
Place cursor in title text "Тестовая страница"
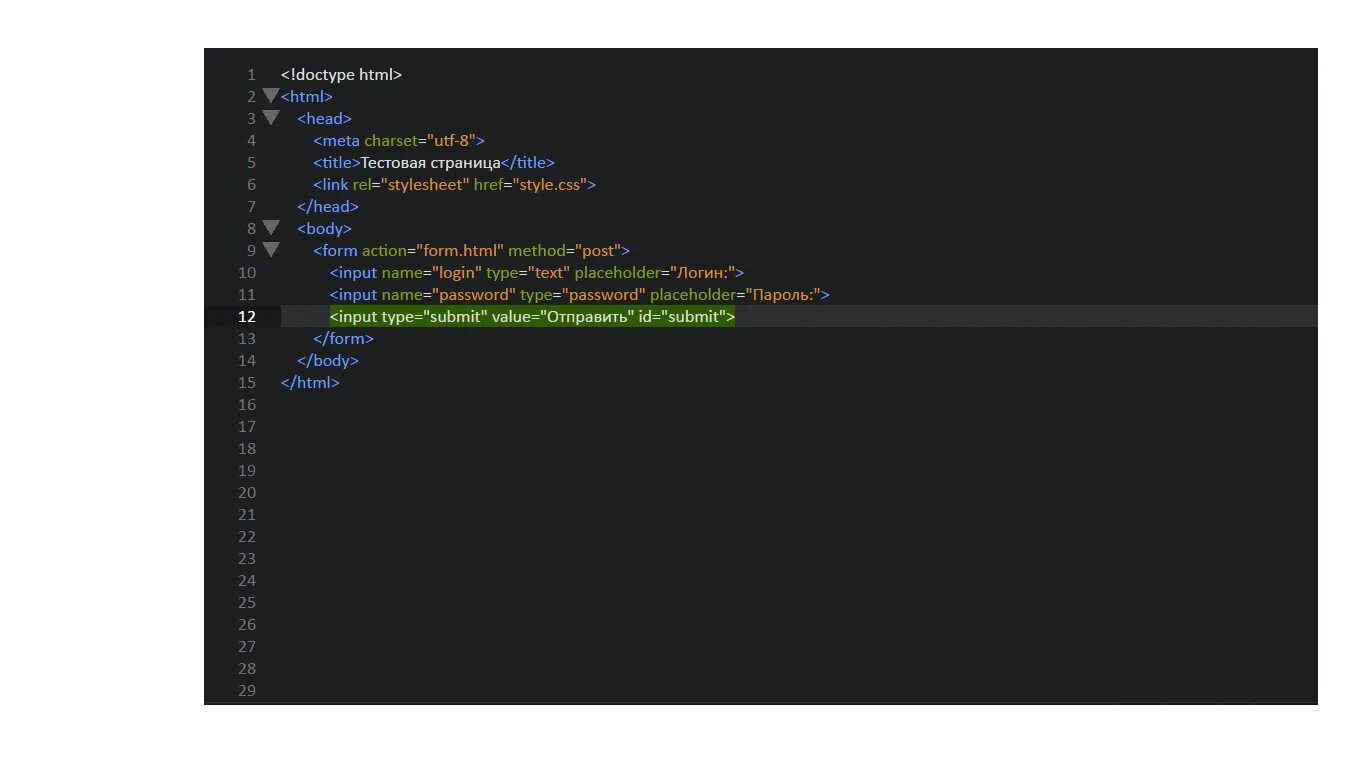click(430, 163)
